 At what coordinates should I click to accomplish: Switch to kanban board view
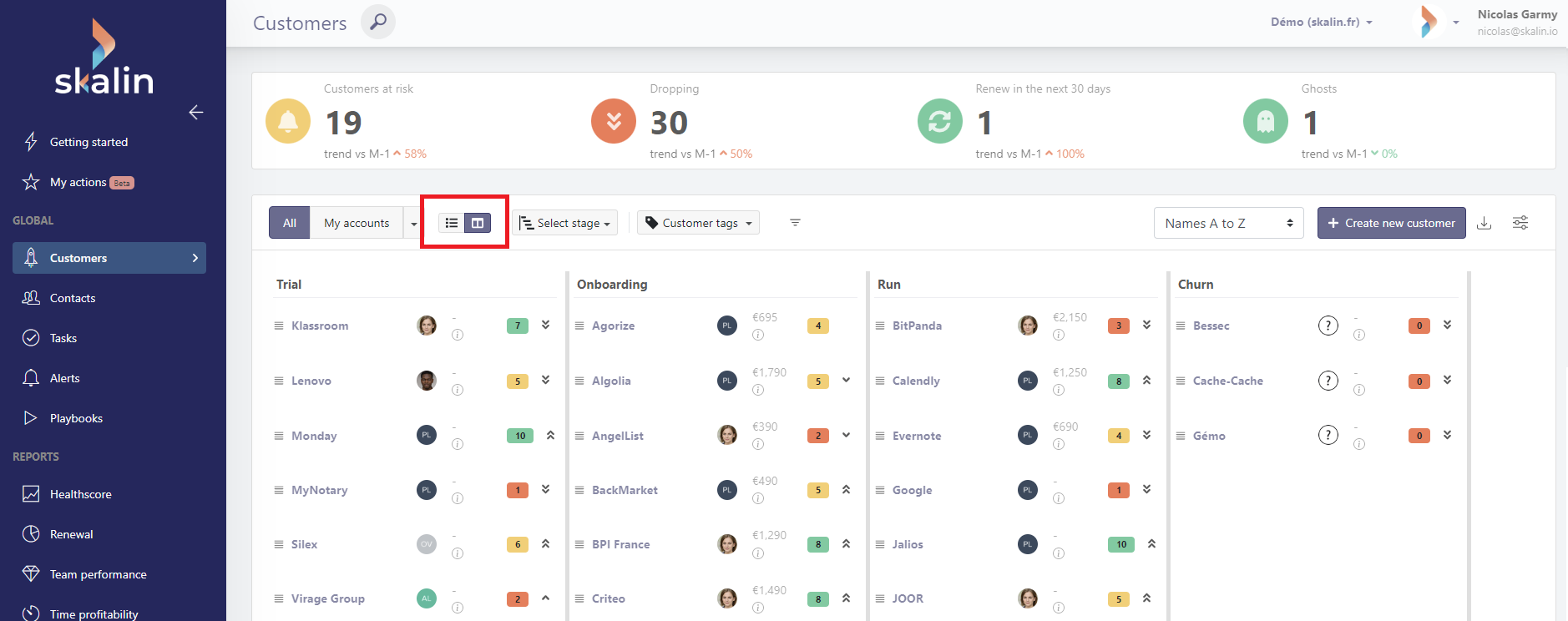click(478, 223)
